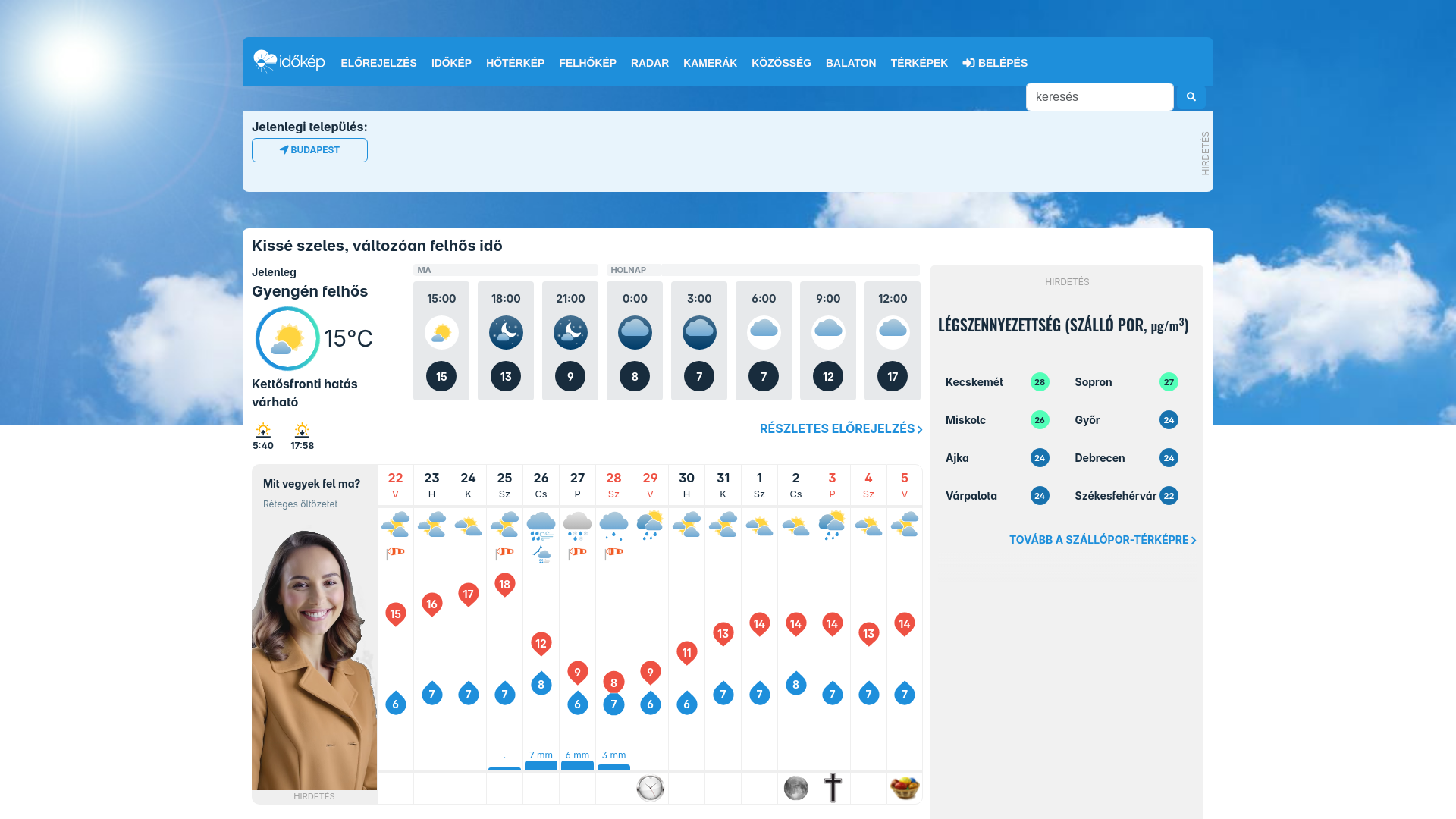Click the snow cloud icon for day 27

pos(577,526)
